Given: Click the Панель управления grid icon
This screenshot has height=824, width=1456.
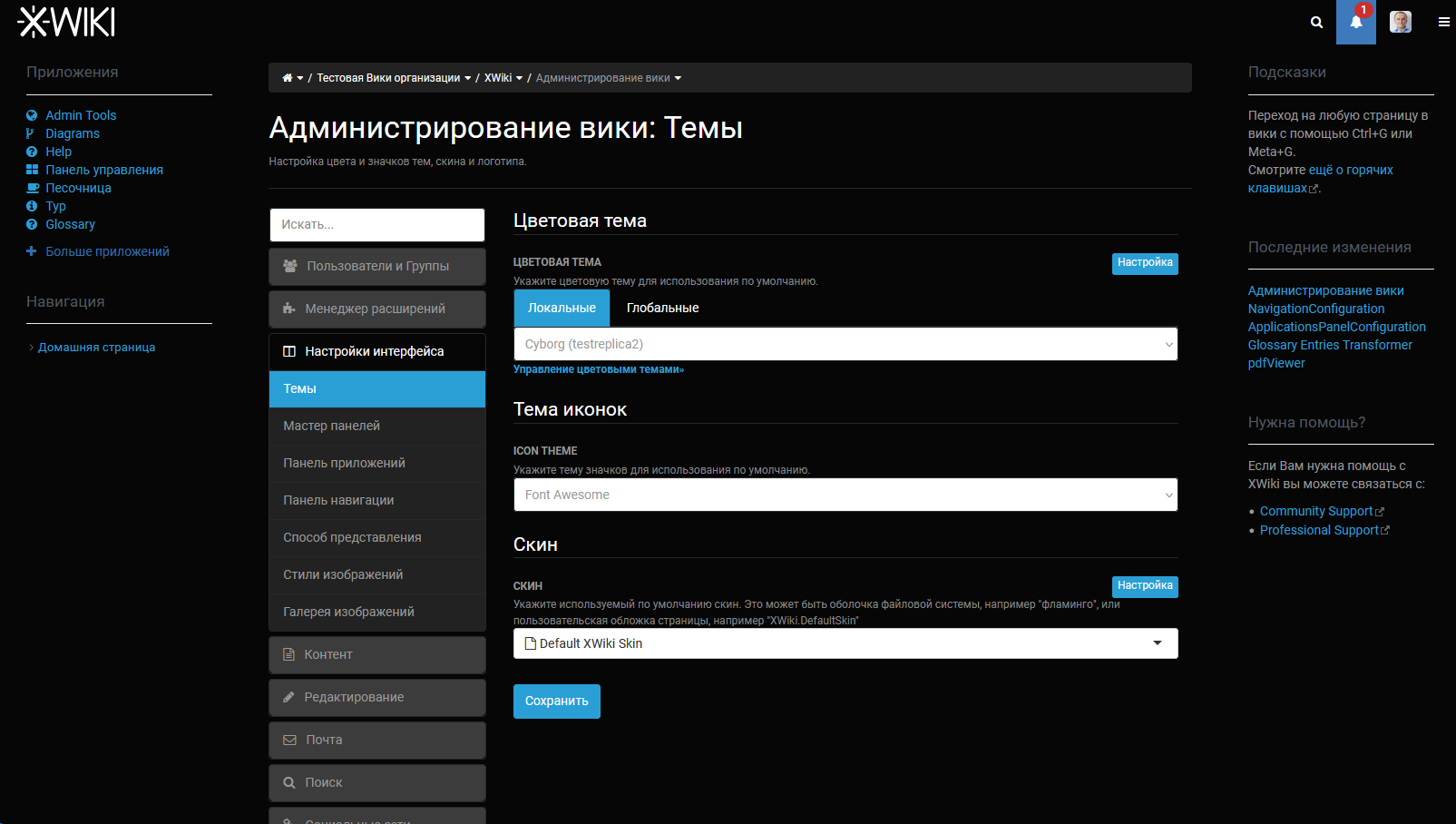Looking at the screenshot, I should coord(32,170).
